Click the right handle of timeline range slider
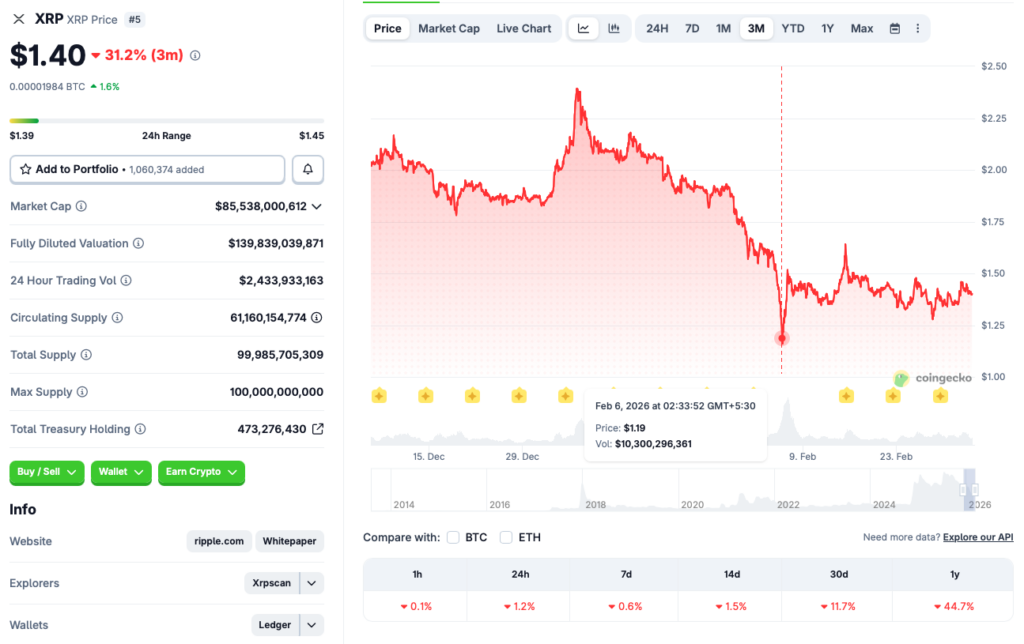Viewport: 1024px width, 644px height. click(x=974, y=490)
